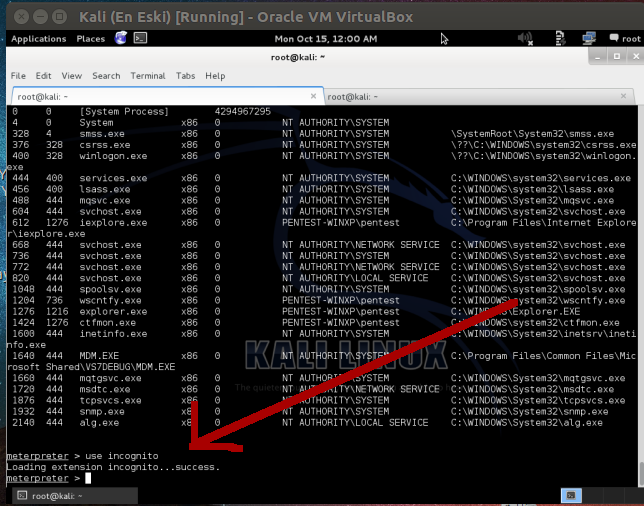
Task: Open the File menu in terminal
Action: [x=18, y=76]
